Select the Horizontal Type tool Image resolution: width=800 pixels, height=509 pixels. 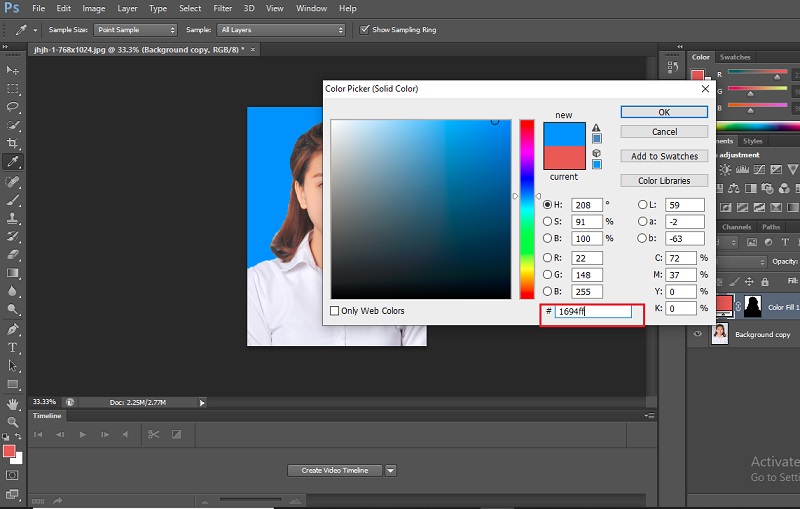(13, 347)
